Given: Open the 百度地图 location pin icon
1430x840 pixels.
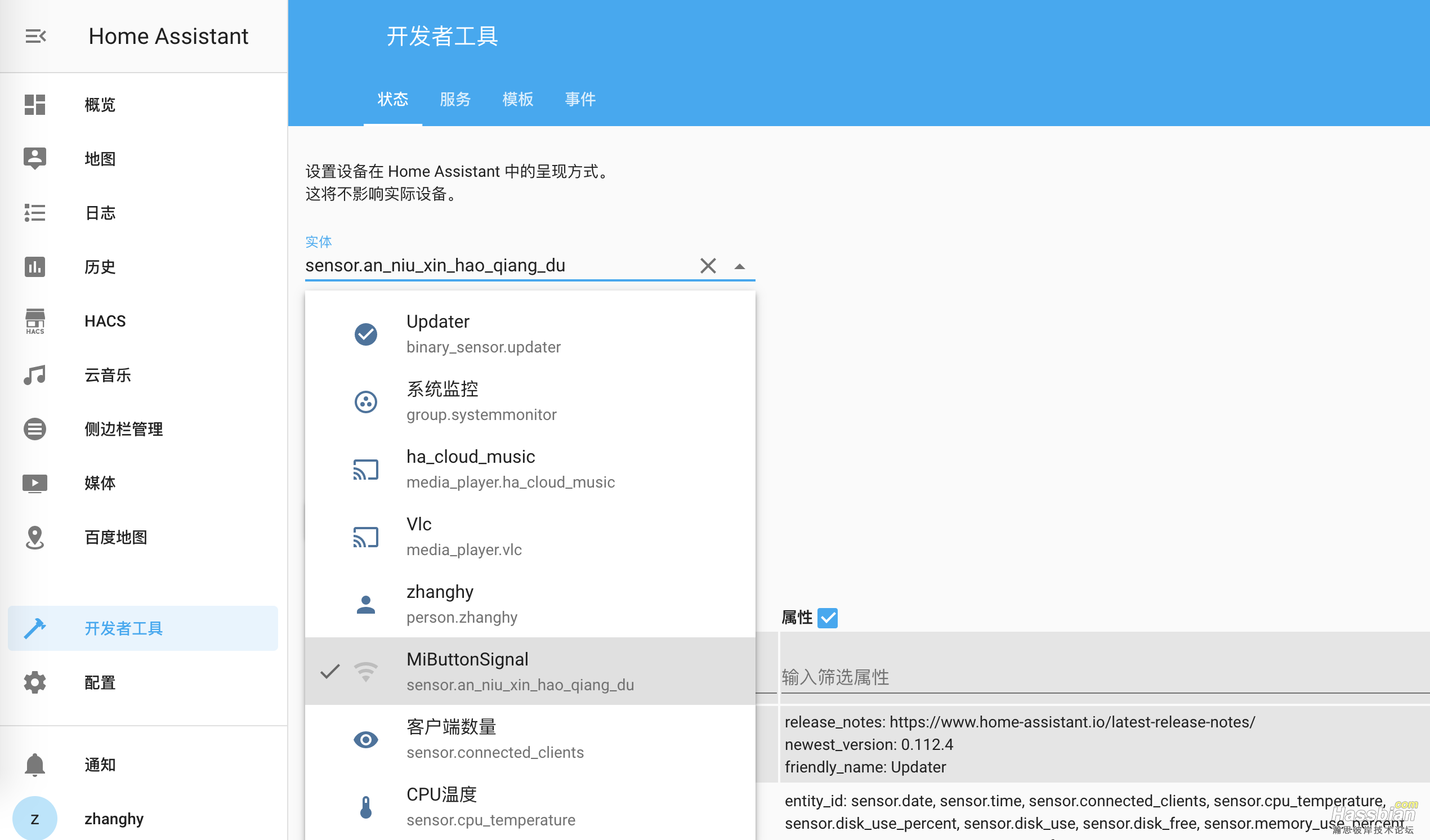Looking at the screenshot, I should pyautogui.click(x=34, y=538).
